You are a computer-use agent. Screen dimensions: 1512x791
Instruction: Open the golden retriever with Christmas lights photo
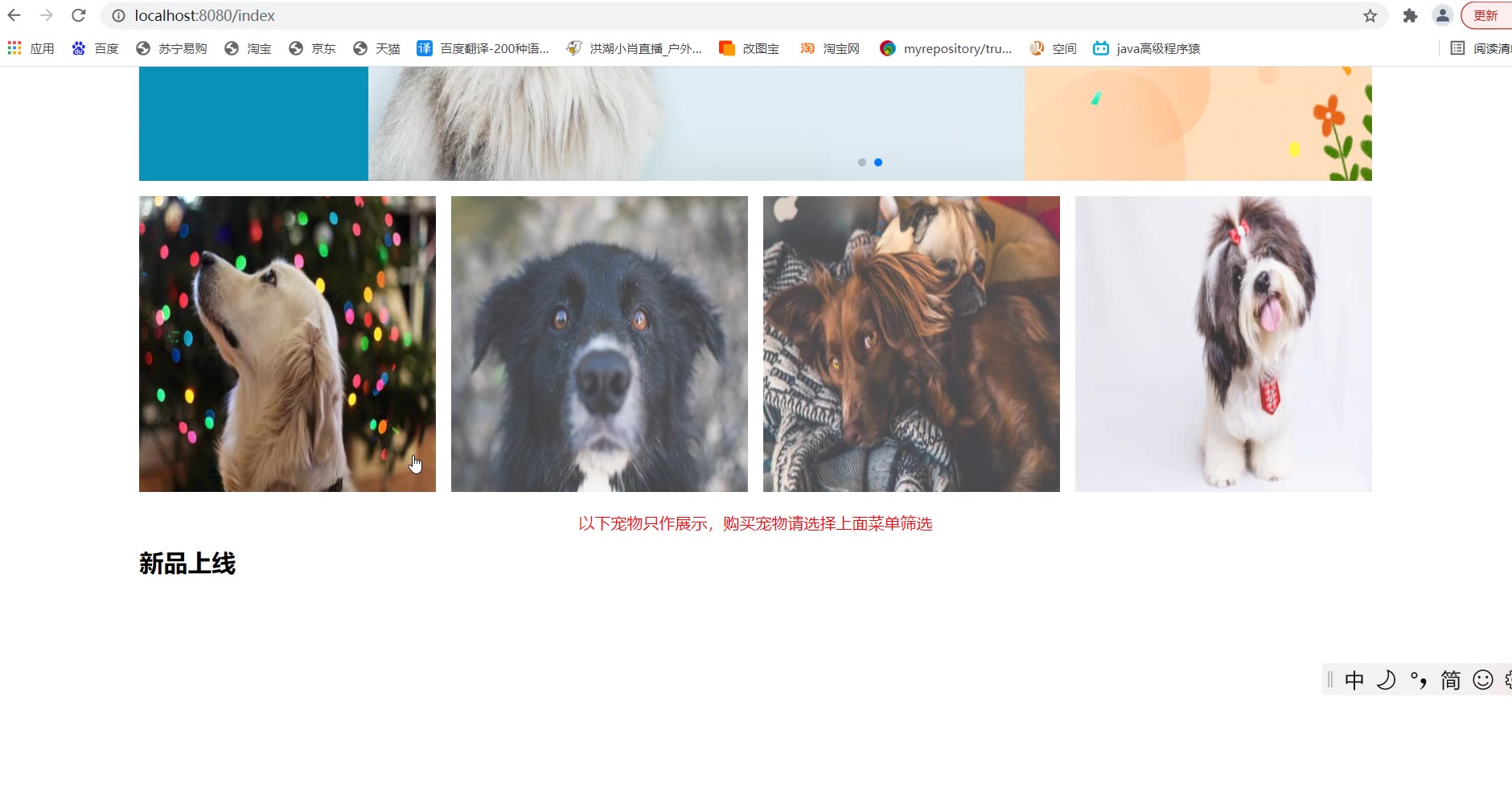[287, 344]
